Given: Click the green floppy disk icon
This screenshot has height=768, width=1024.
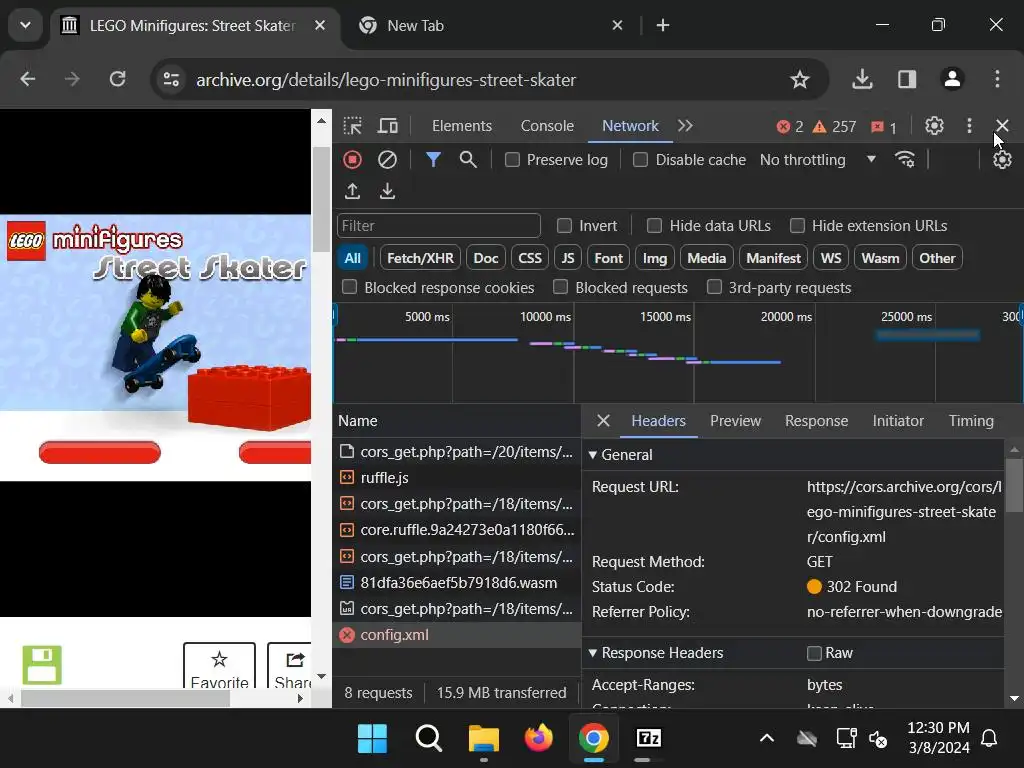Looking at the screenshot, I should tap(42, 665).
